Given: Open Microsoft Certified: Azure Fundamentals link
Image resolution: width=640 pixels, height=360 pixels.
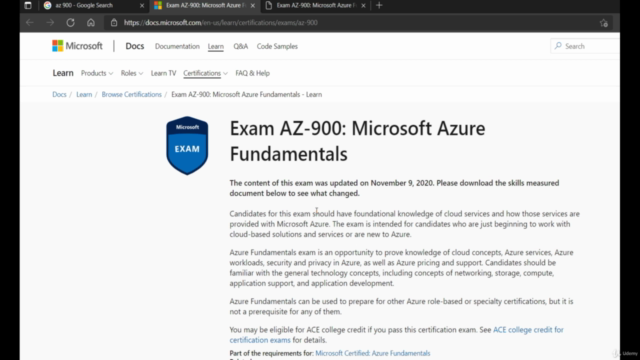Looking at the screenshot, I should tap(373, 353).
